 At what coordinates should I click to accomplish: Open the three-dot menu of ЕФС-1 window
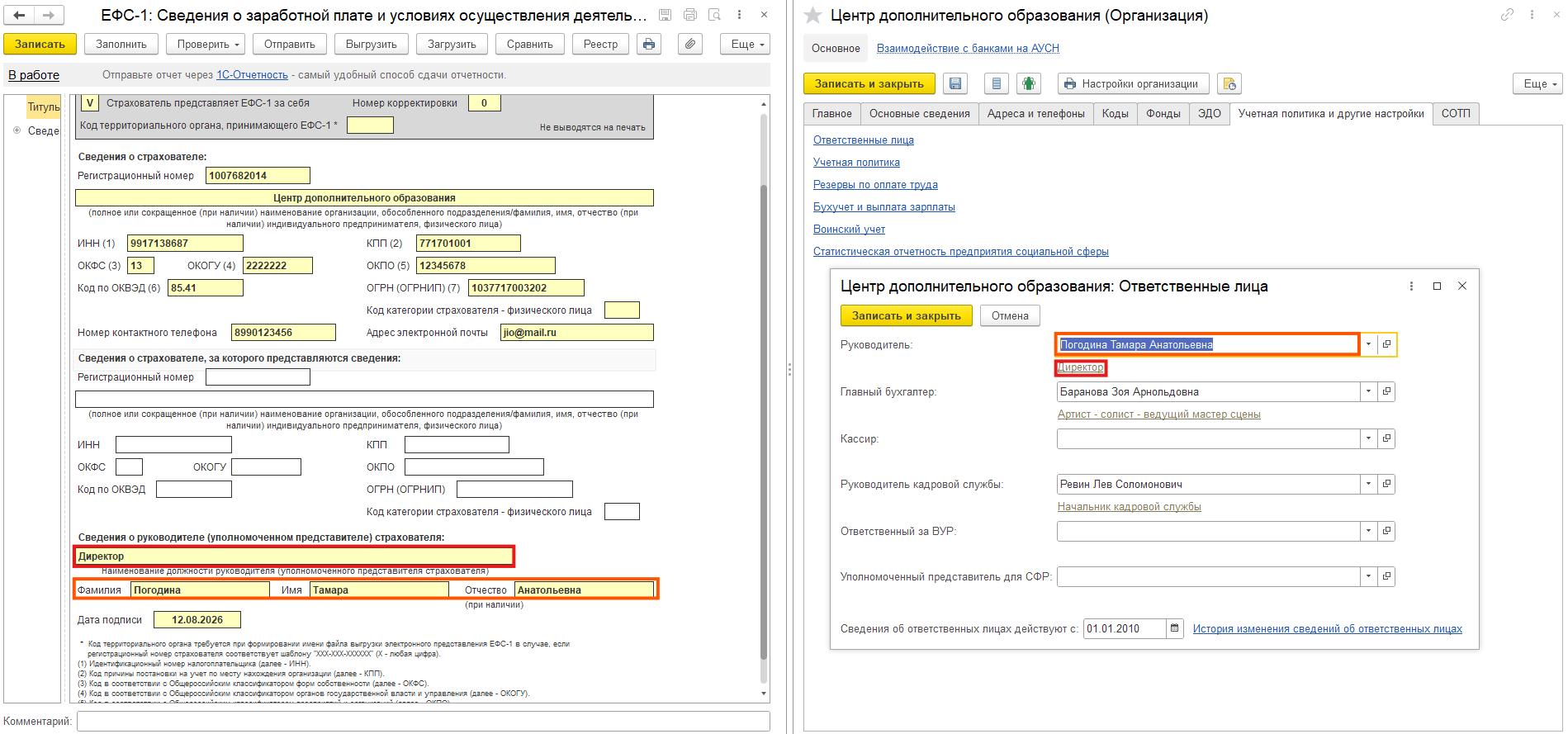tap(739, 15)
